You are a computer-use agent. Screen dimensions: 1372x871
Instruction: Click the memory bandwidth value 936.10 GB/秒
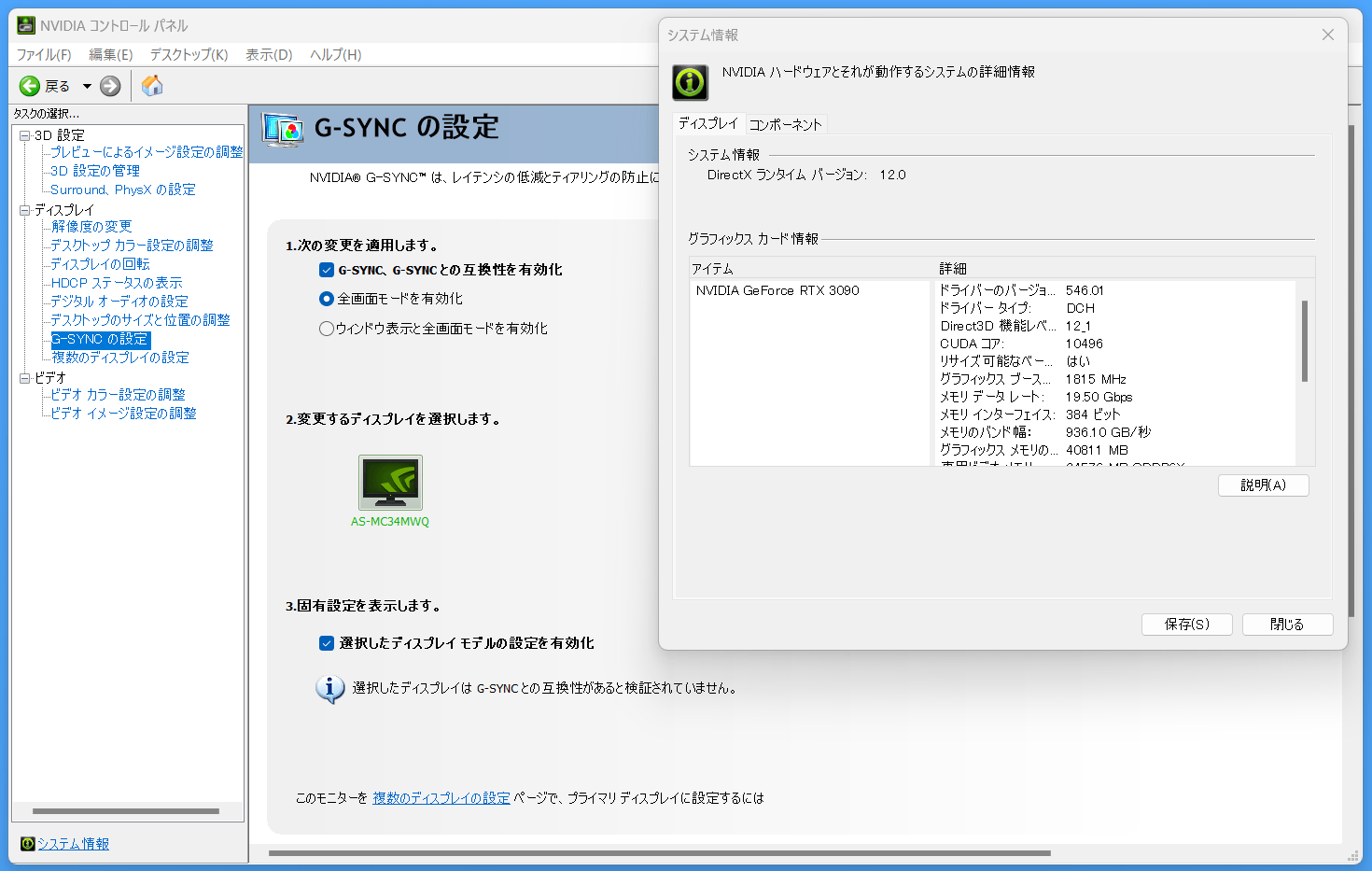(x=1109, y=433)
